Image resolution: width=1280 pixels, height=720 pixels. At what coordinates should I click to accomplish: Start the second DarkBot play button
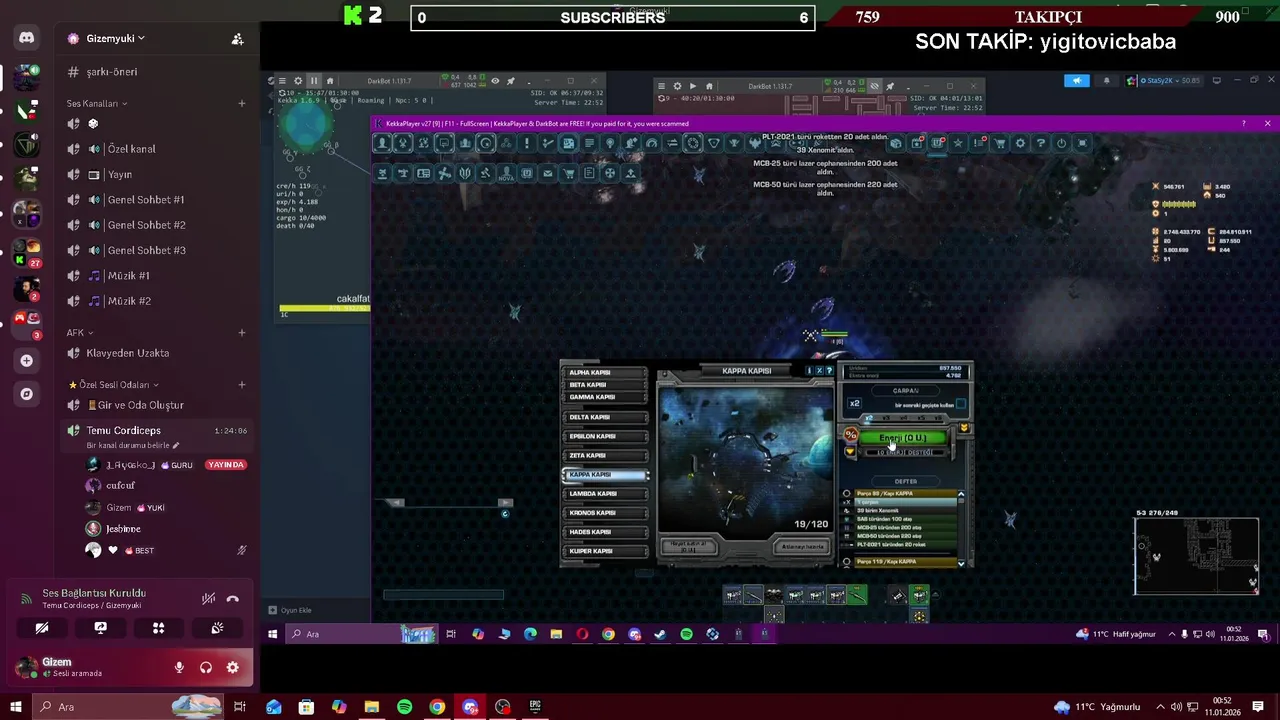coord(693,86)
